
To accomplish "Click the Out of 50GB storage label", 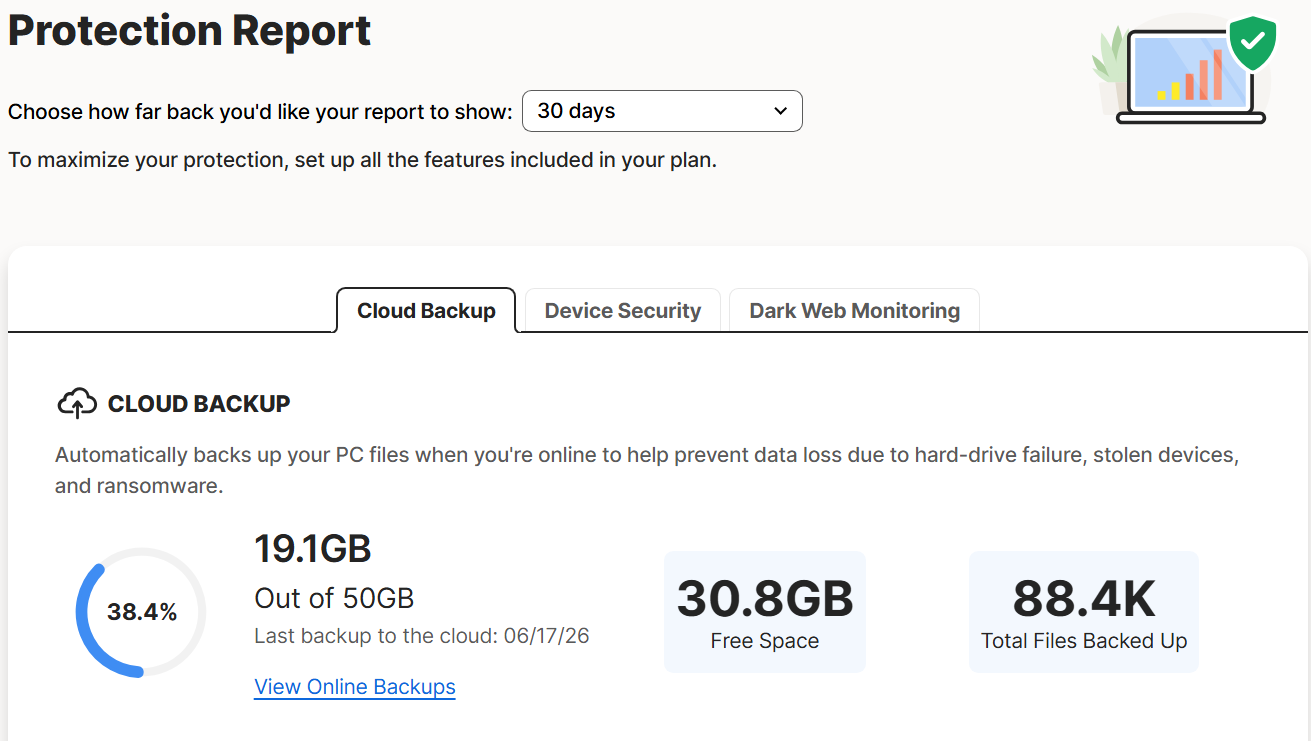I will (334, 598).
